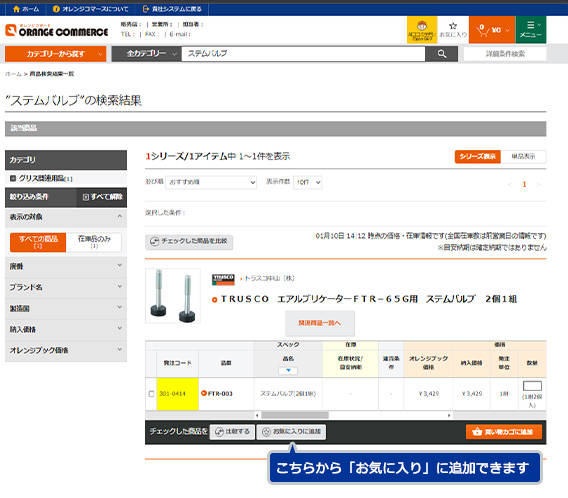Click the TRUSCO brand logo
Screen dimensions: 568x498
223,279
